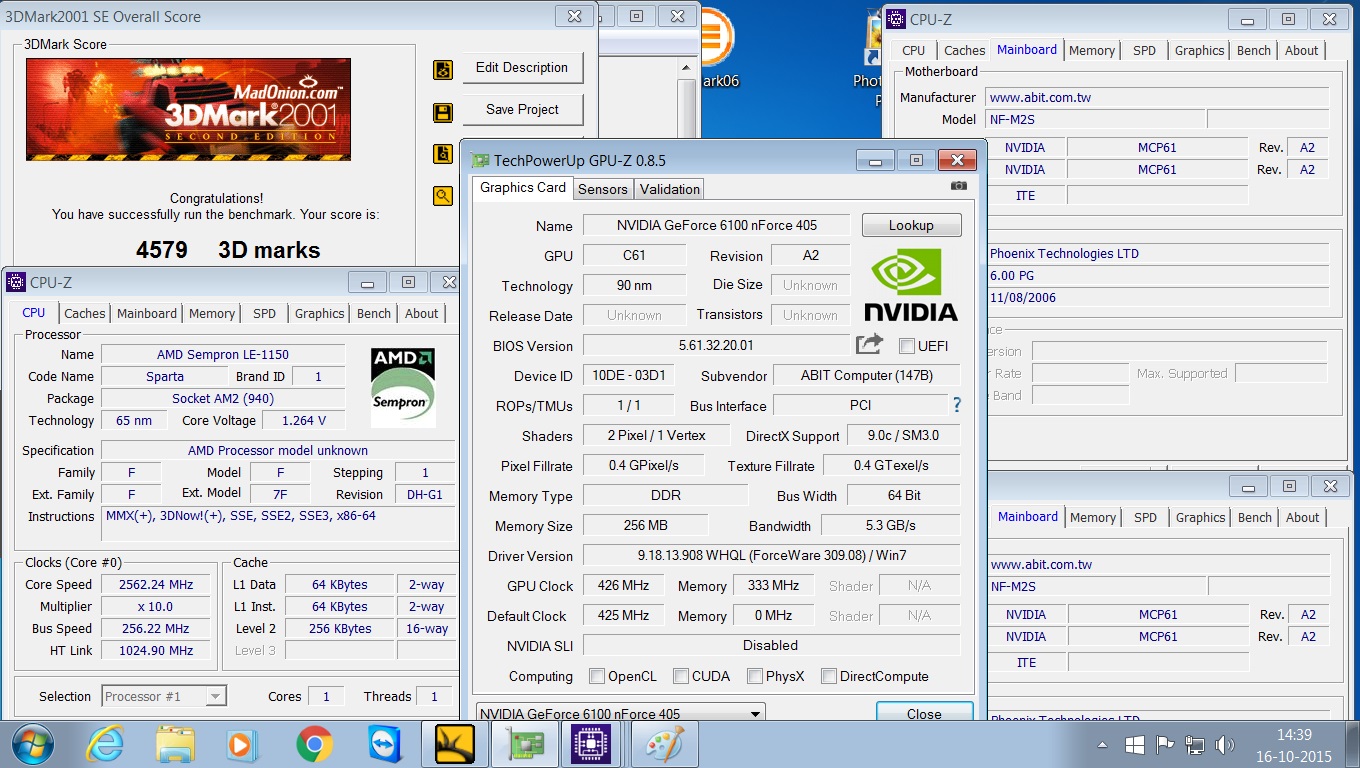Screen dimensions: 1360x768
Task: Click the Lookup button in GPU-Z
Action: [x=911, y=225]
